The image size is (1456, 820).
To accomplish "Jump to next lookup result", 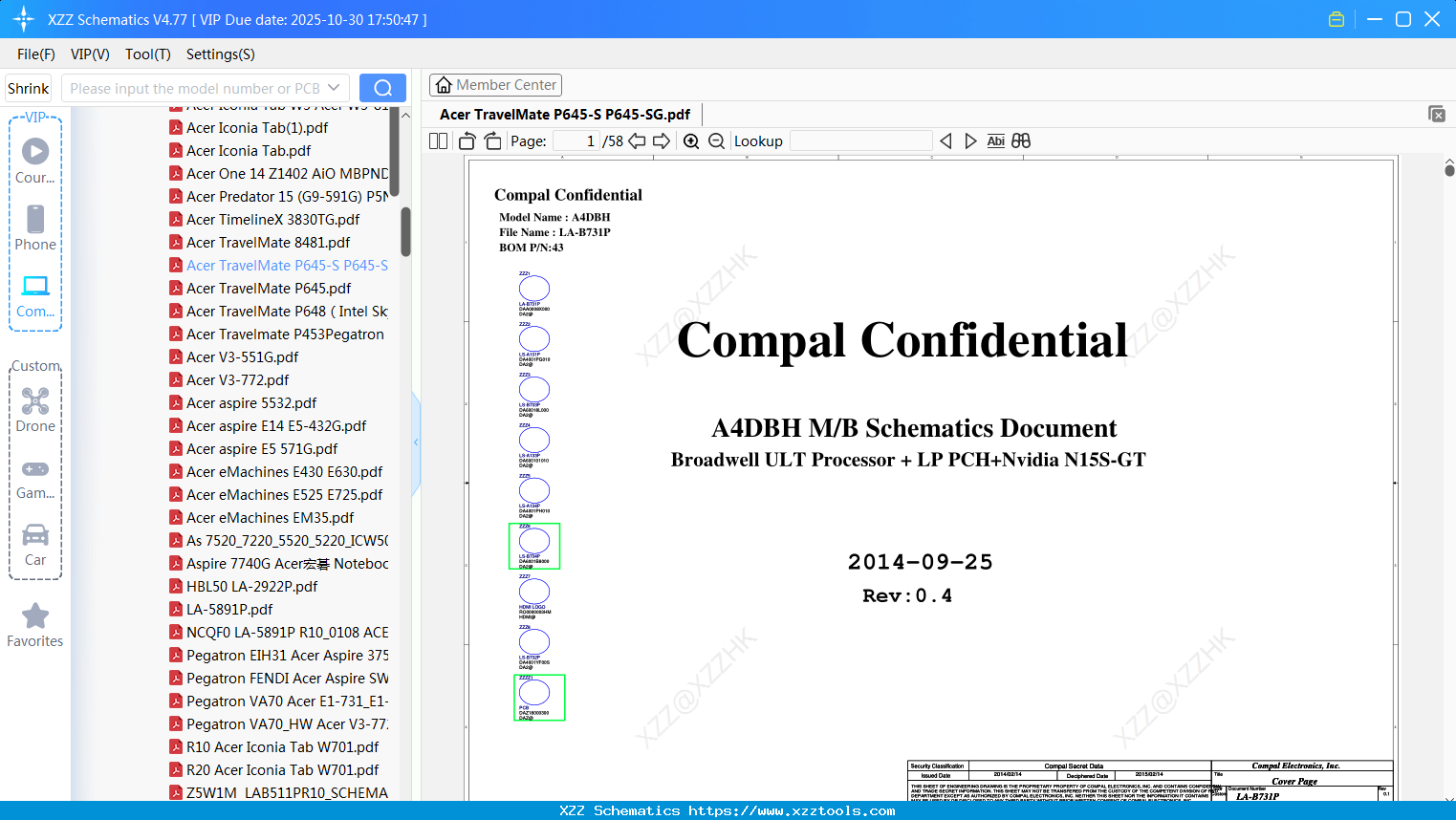I will click(970, 141).
